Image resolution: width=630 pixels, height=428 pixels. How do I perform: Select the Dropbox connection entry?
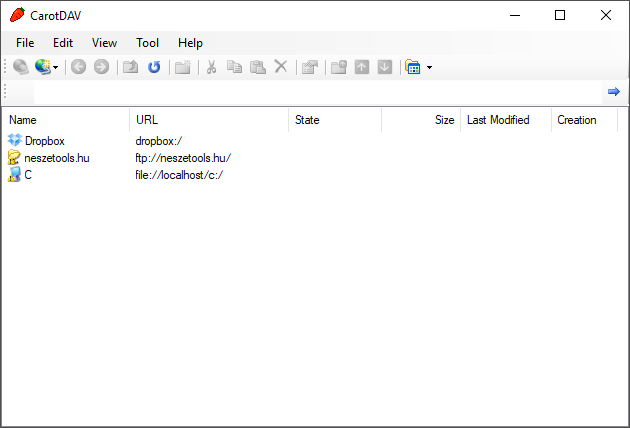click(44, 141)
